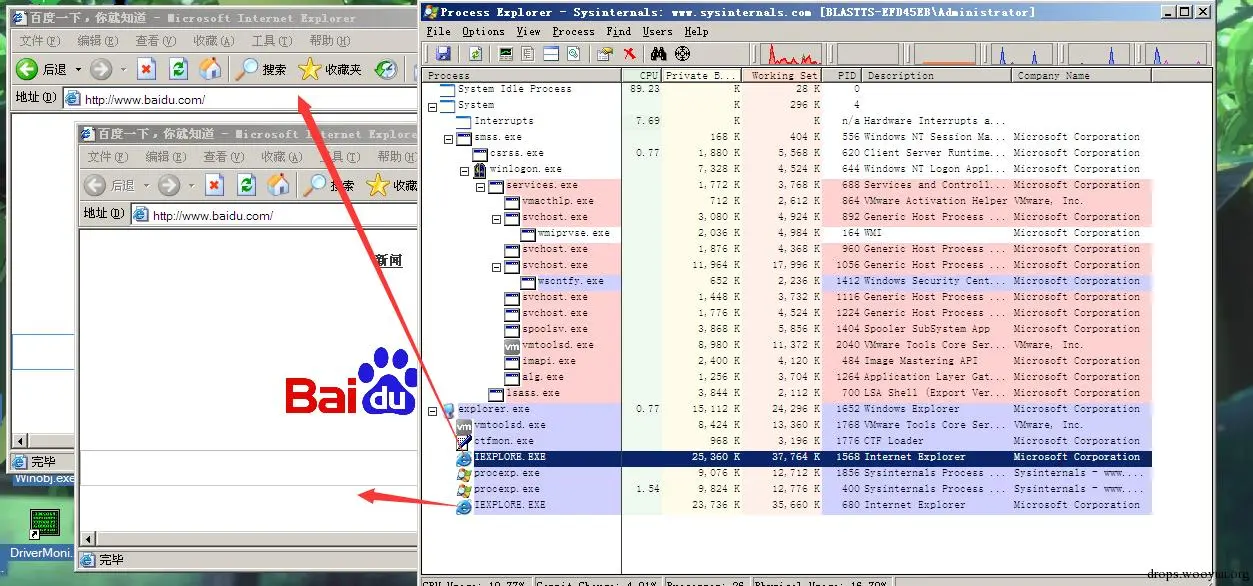The height and width of the screenshot is (586, 1253).
Task: Click Back arrow in the rear IE window
Action: 27,69
